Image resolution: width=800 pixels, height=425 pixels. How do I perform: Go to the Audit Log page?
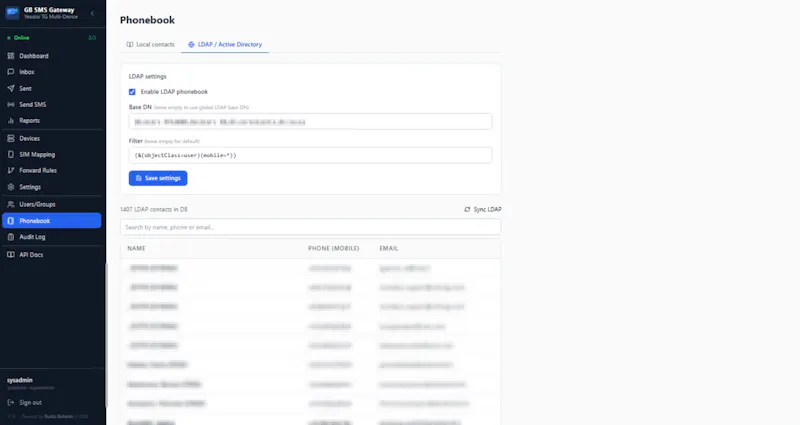point(53,237)
